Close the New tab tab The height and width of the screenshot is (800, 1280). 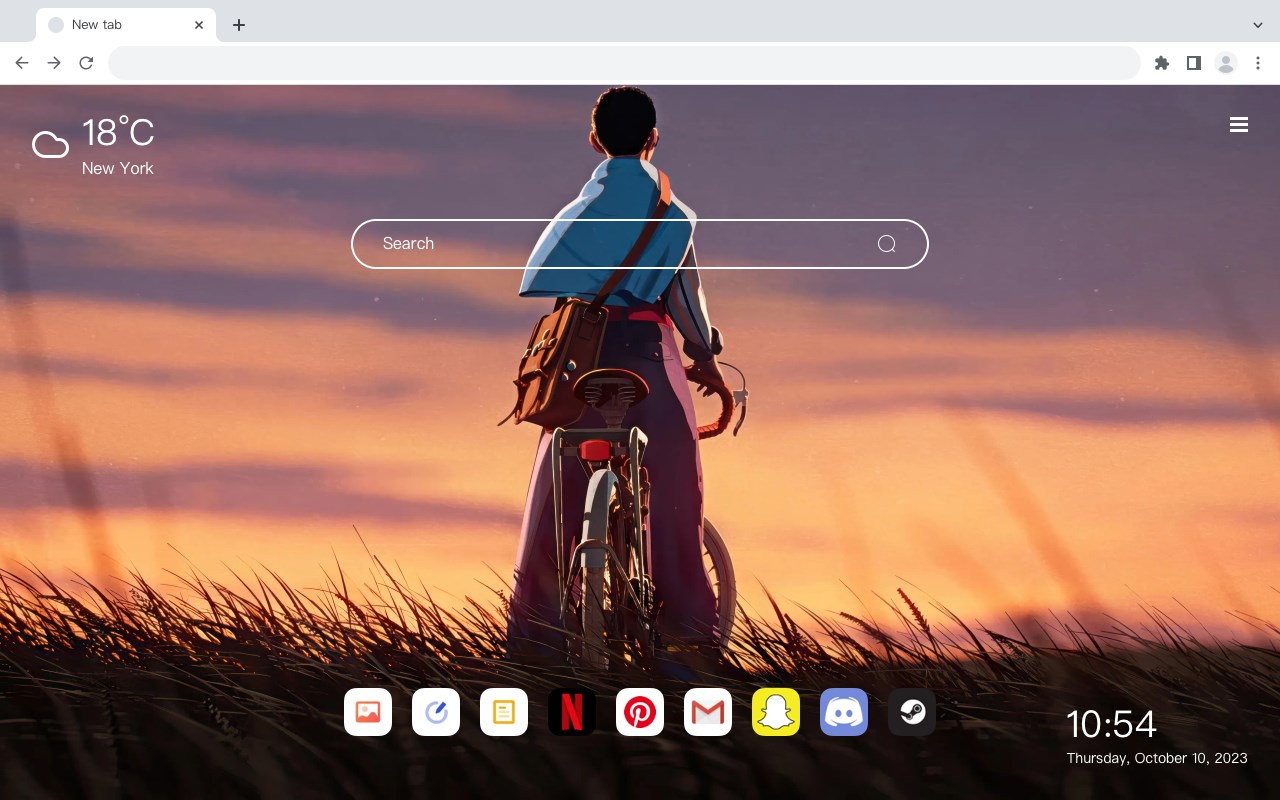coord(199,25)
